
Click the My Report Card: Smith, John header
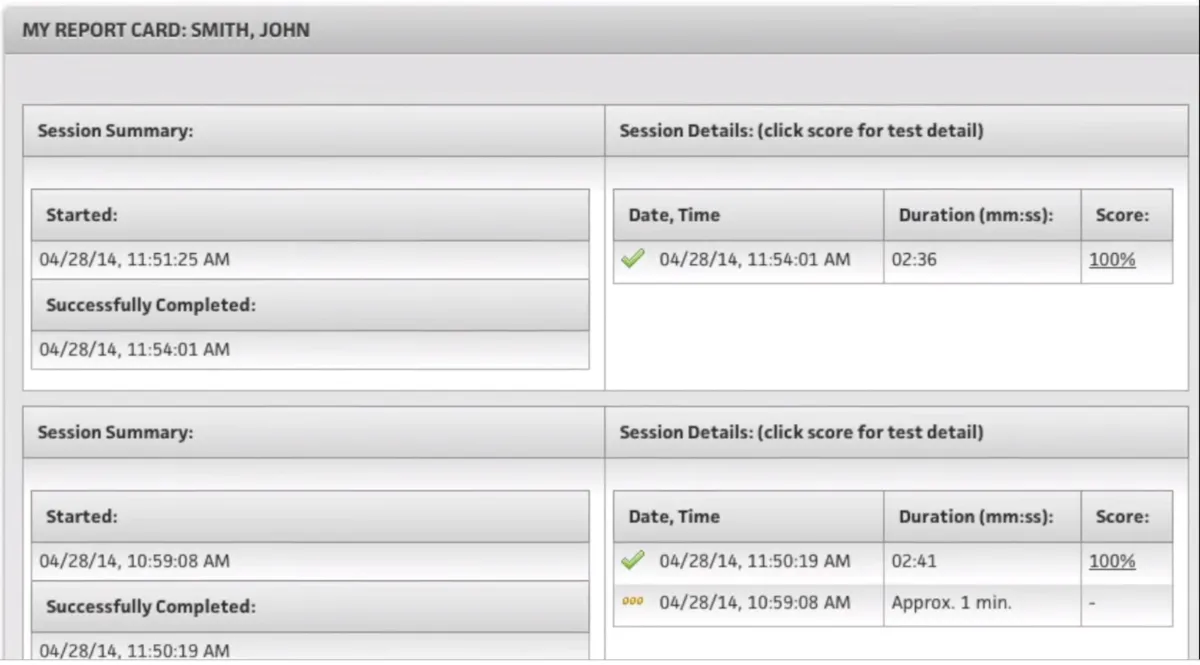tap(166, 30)
